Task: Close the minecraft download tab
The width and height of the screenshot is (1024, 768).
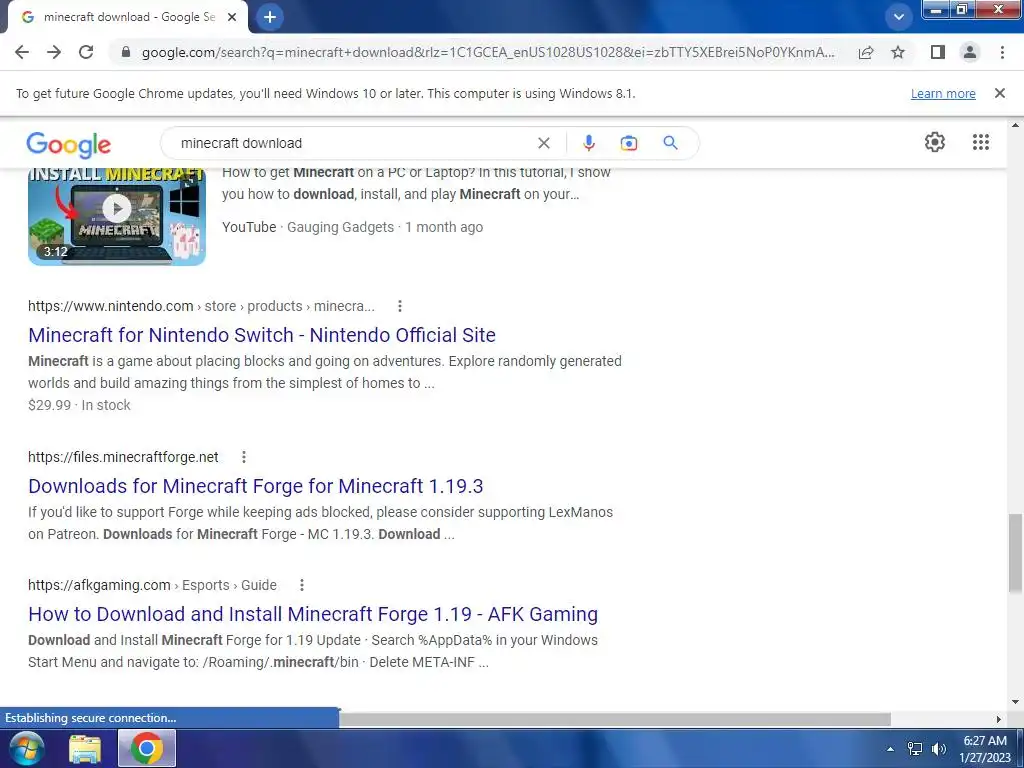Action: (232, 17)
